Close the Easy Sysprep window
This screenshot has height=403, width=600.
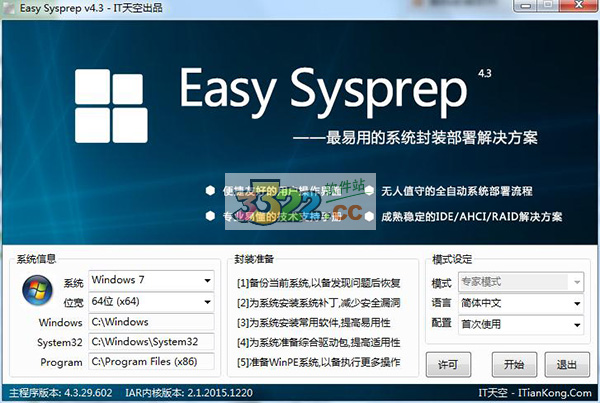(x=579, y=5)
